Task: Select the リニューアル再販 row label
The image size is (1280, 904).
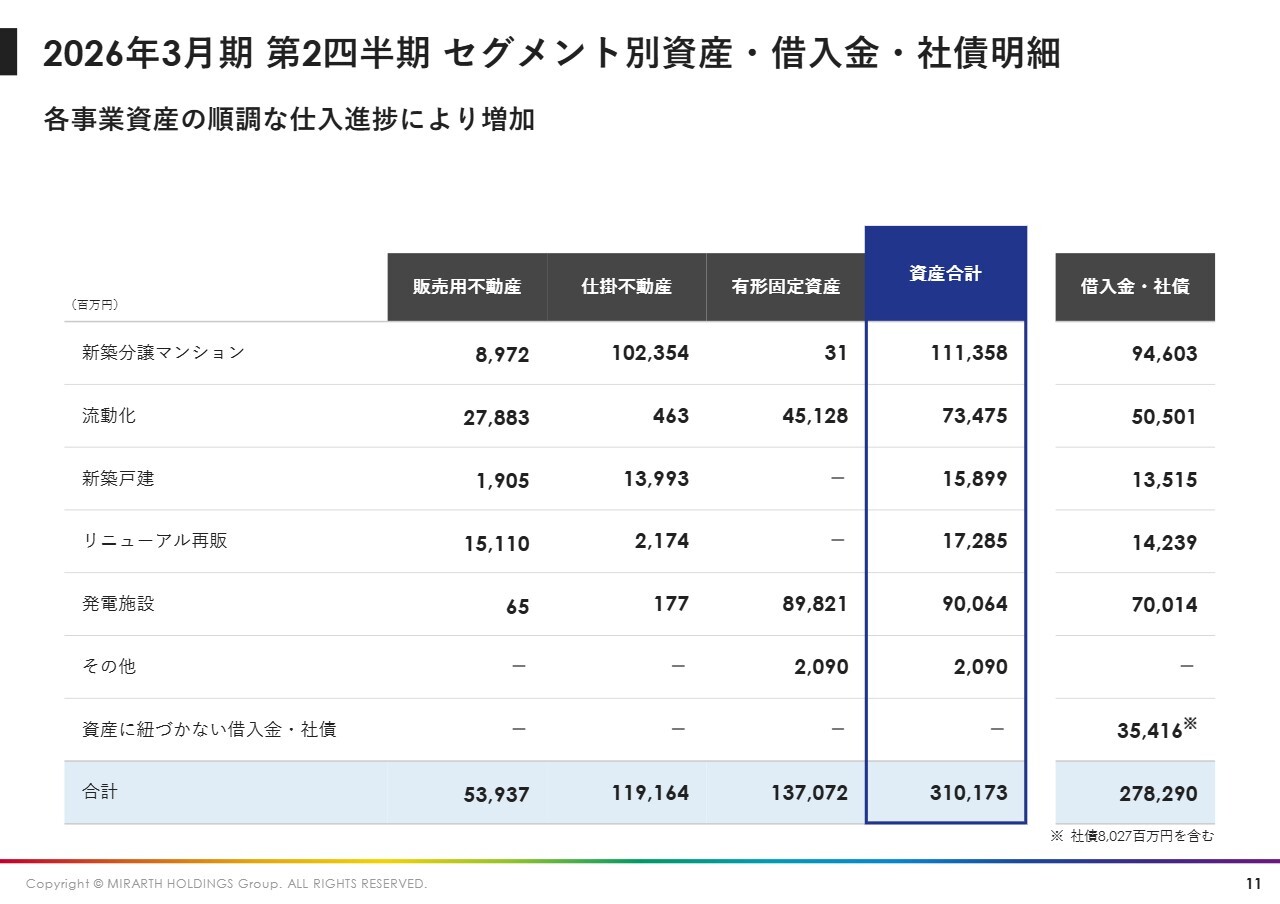Action: tap(155, 541)
